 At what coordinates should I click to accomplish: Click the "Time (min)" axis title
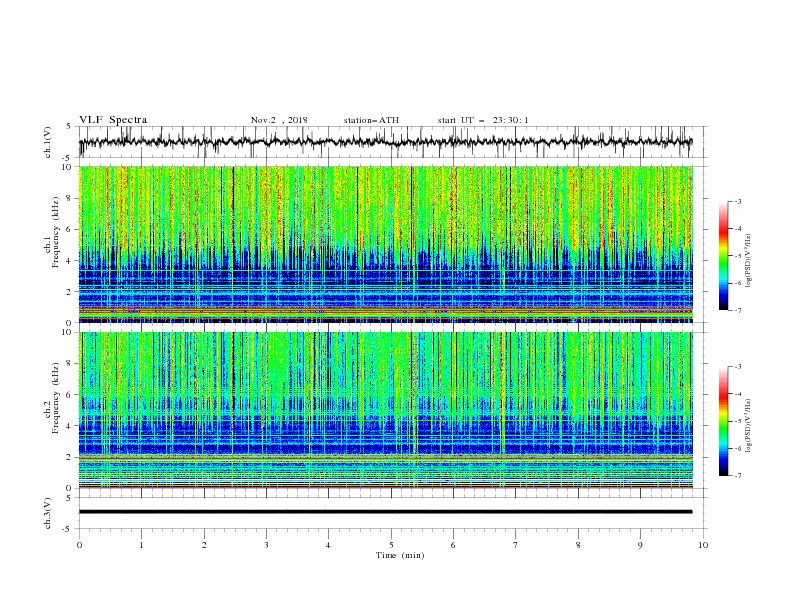[400, 555]
